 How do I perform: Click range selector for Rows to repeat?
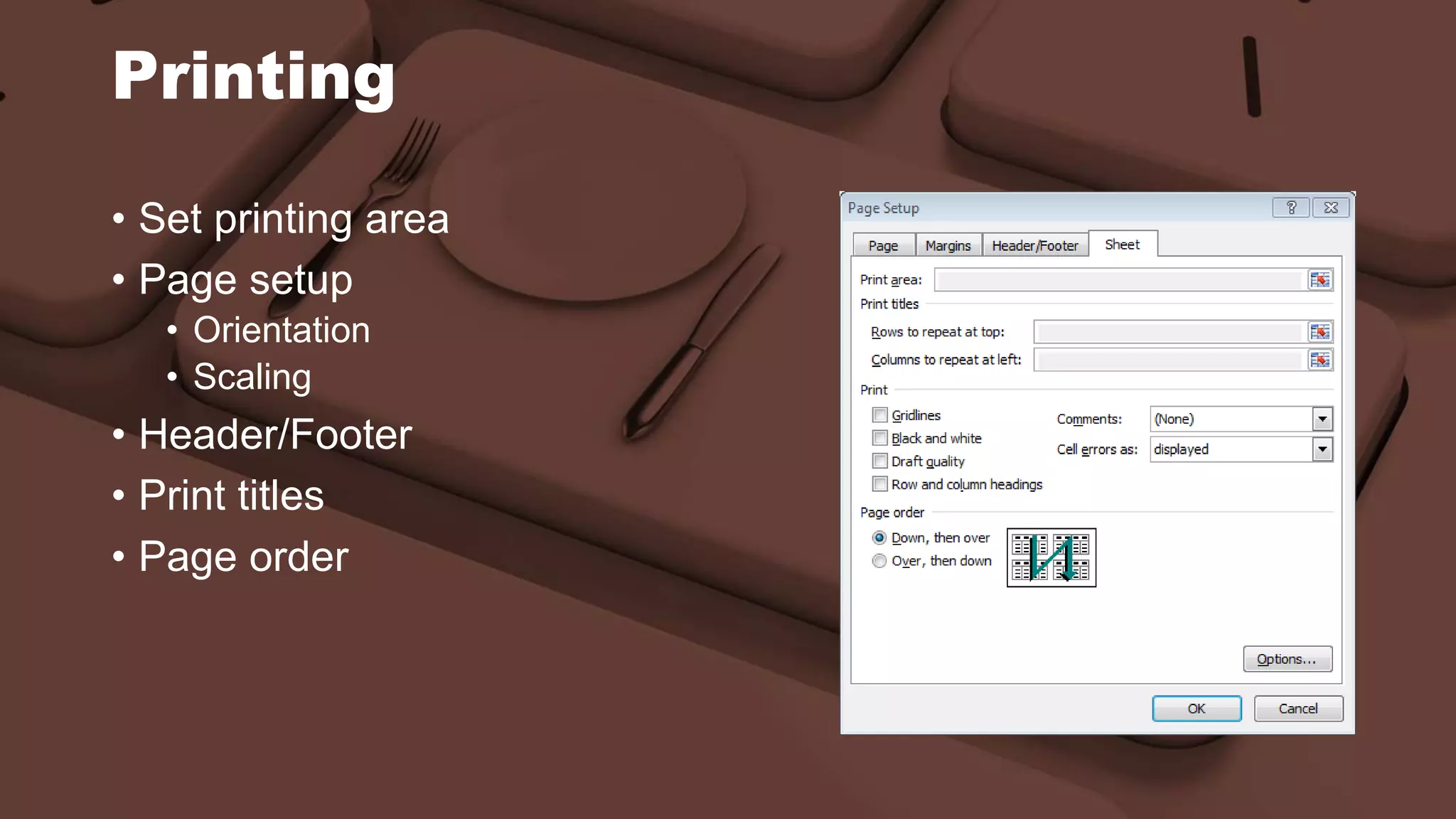(x=1319, y=332)
